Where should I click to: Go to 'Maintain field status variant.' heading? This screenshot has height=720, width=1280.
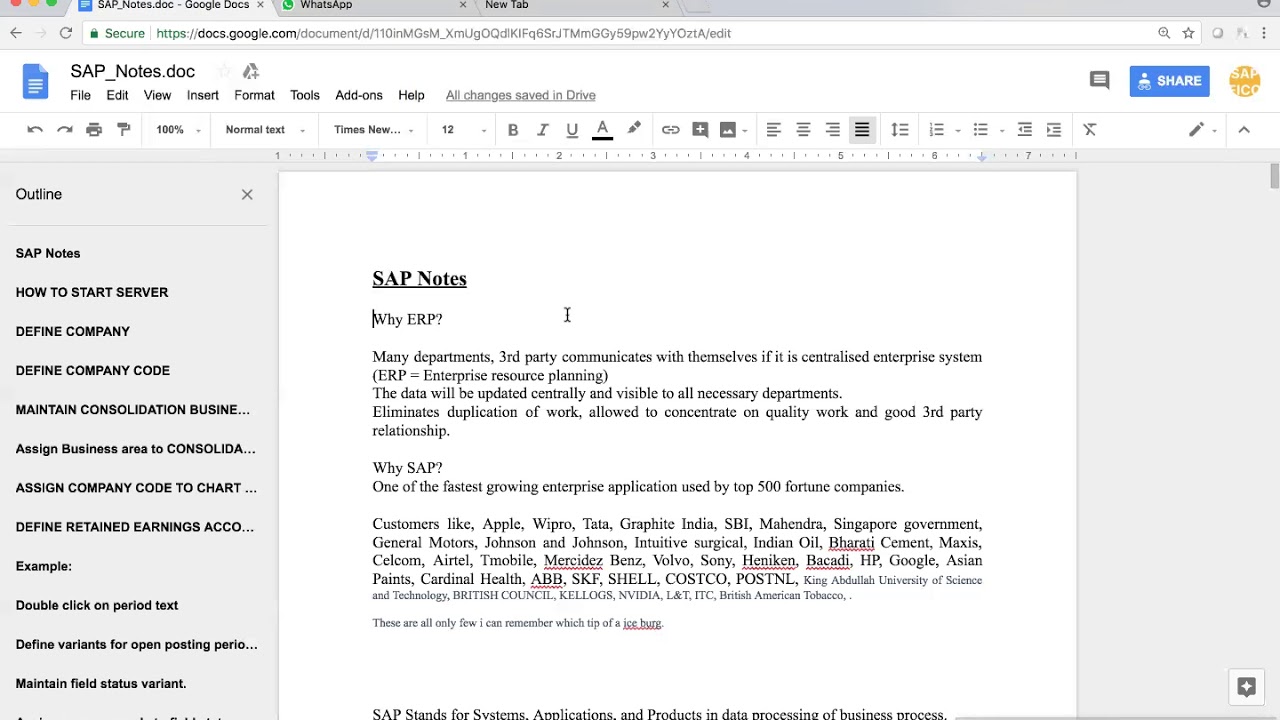tap(101, 683)
